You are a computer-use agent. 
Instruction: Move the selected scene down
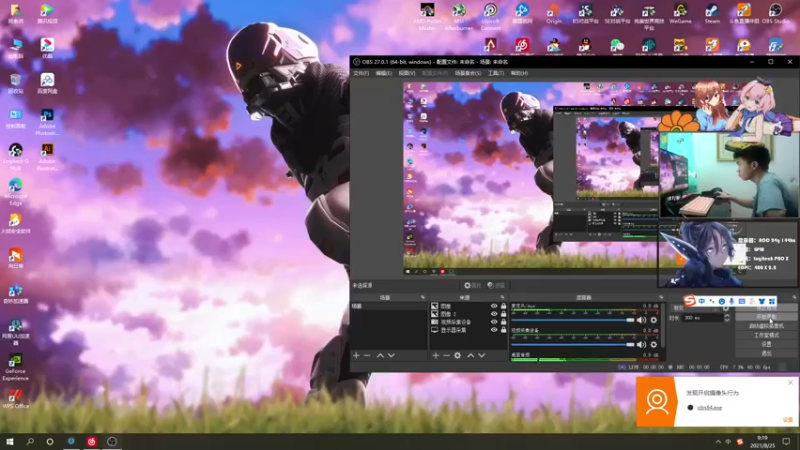[391, 355]
